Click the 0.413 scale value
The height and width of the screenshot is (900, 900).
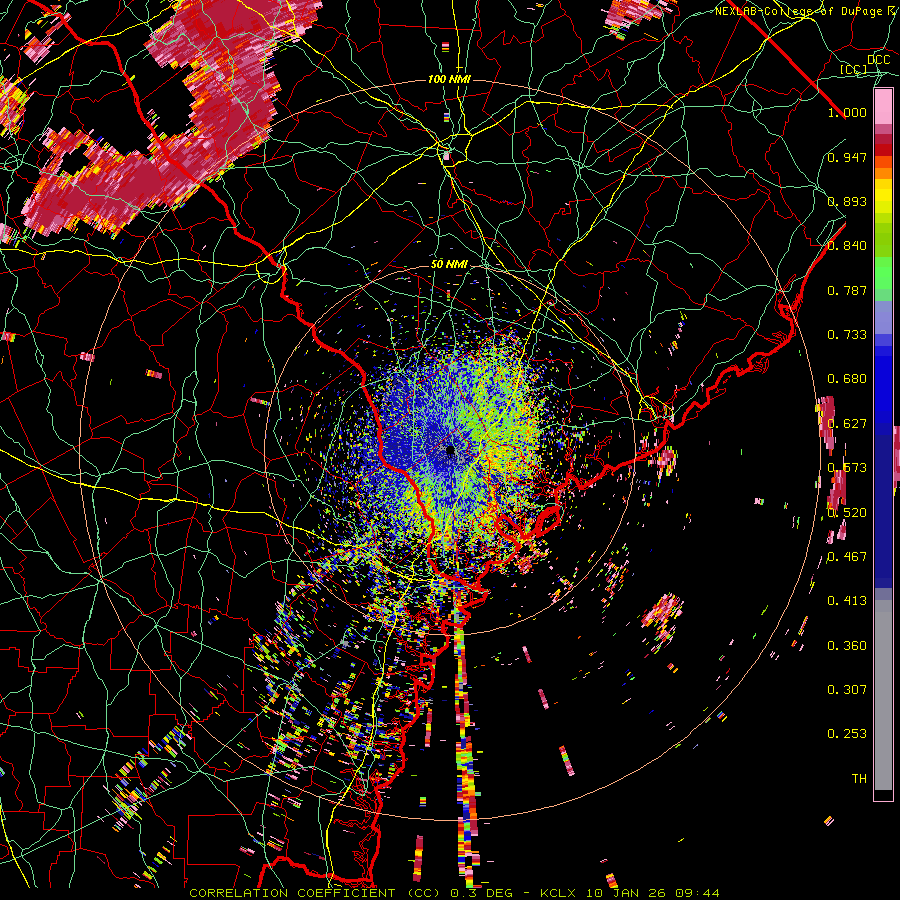pyautogui.click(x=847, y=601)
